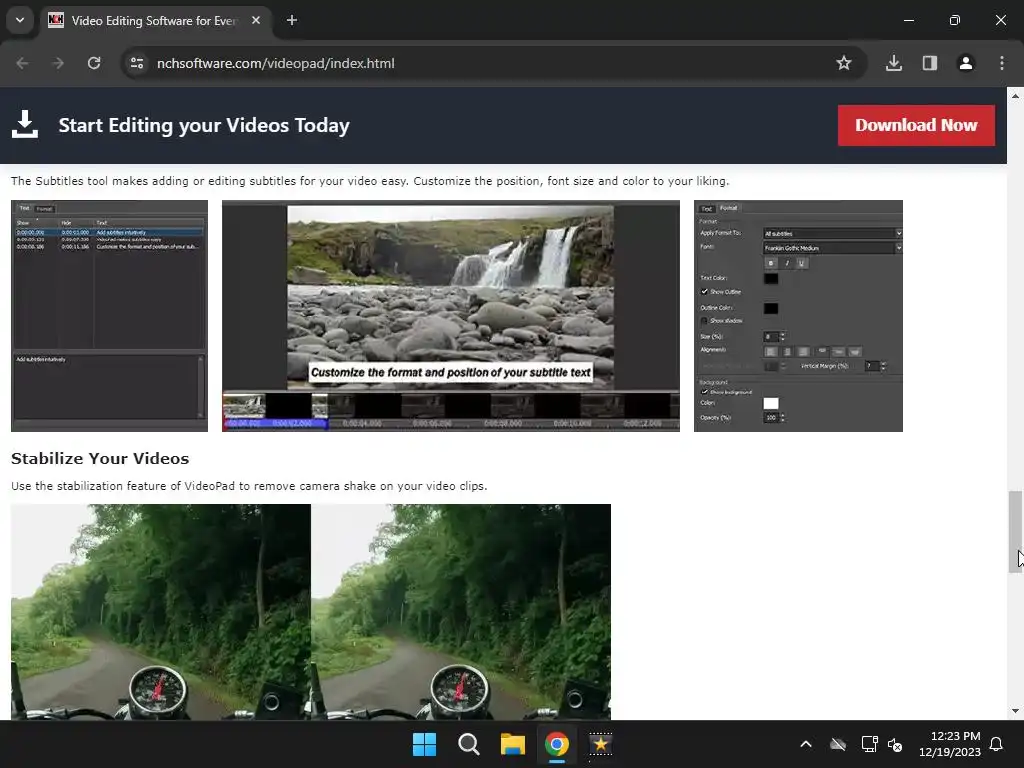Image resolution: width=1024 pixels, height=768 pixels.
Task: Open the Windows Start menu
Action: pos(424,744)
